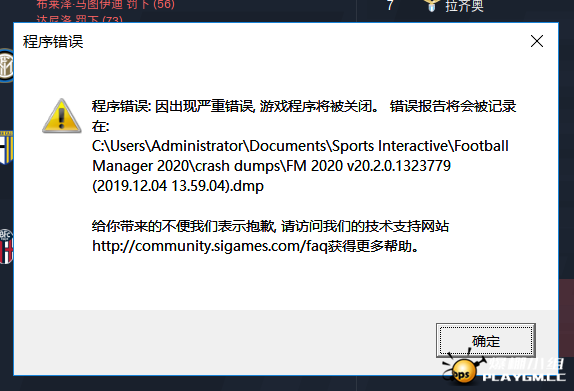Click the 确定 button in the error dialog

pos(485,340)
